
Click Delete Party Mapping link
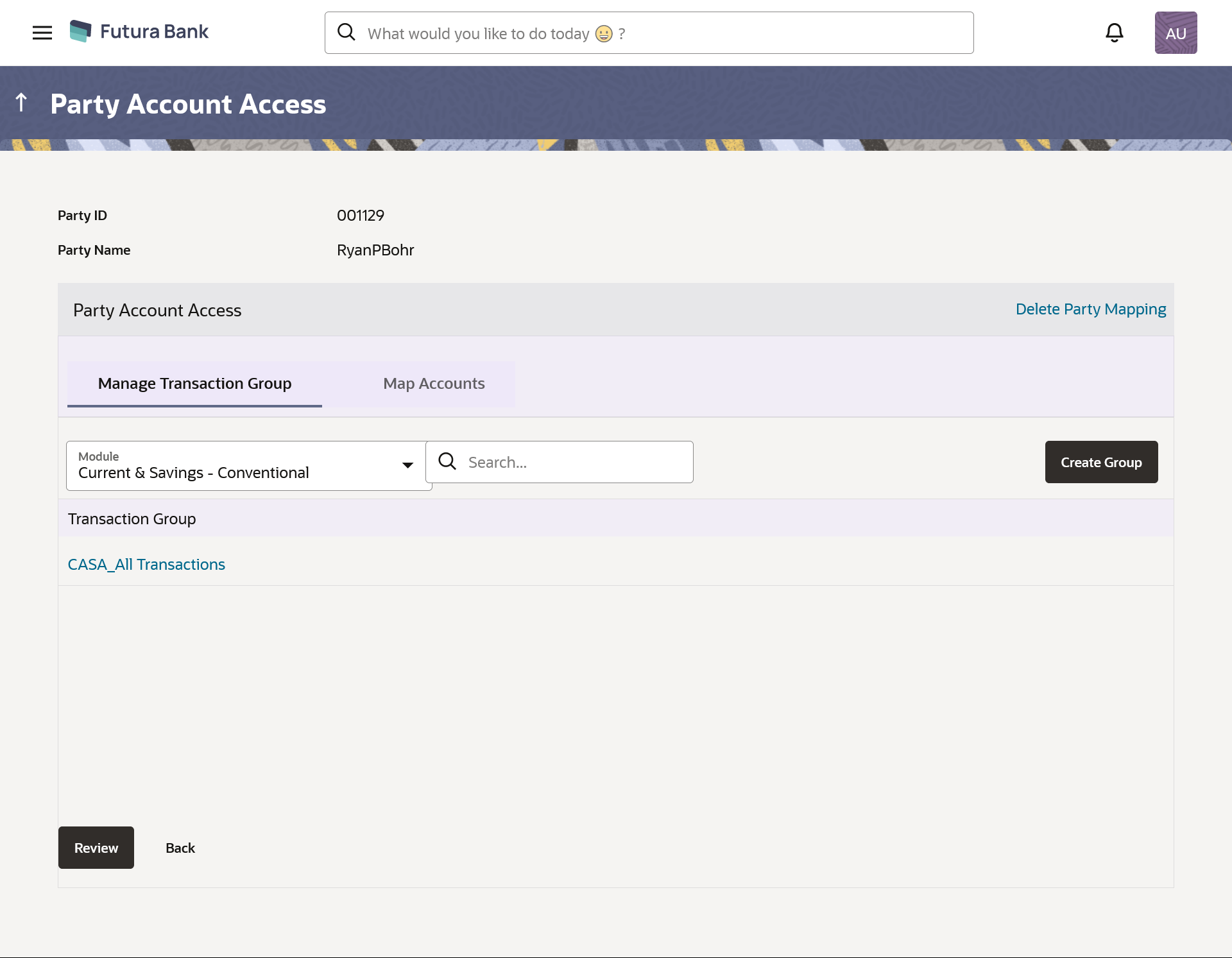pos(1090,309)
